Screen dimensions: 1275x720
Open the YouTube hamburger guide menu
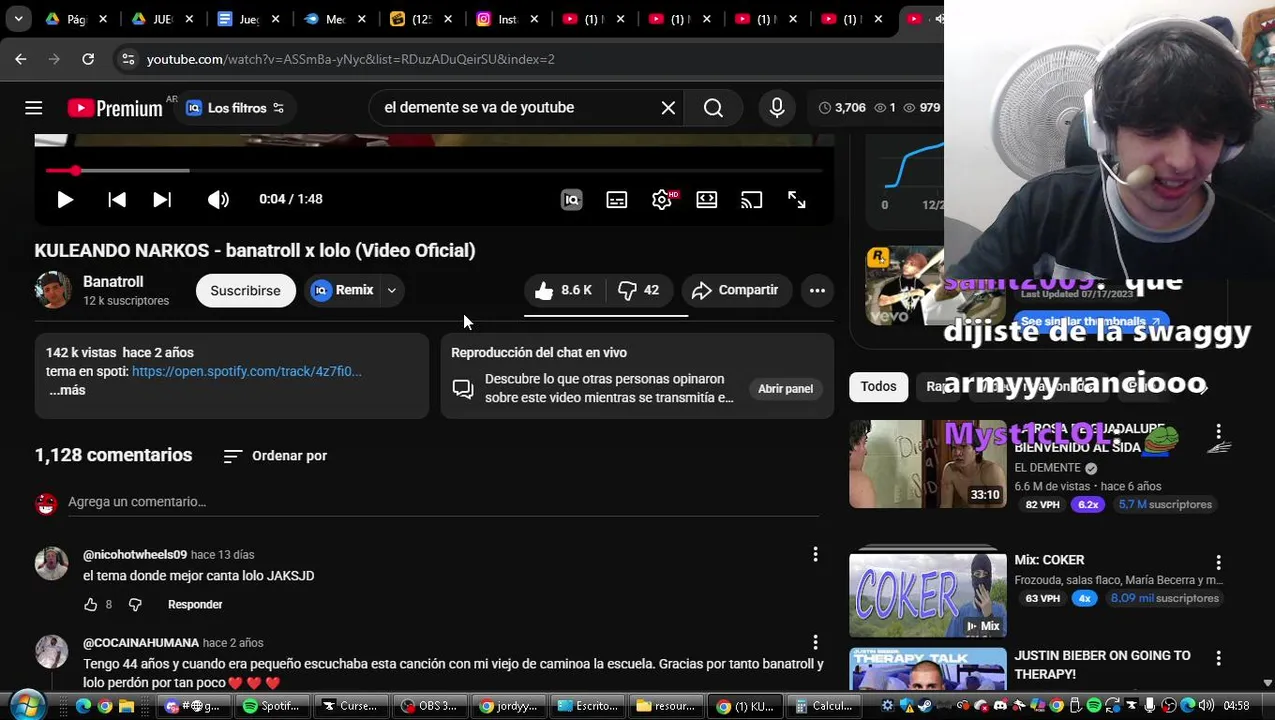pos(34,108)
